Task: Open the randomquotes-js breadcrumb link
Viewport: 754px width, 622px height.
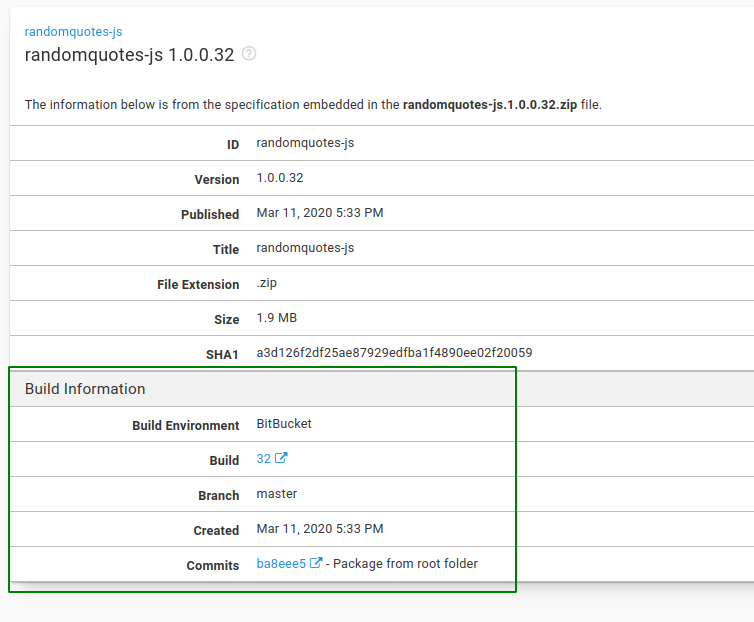Action: click(73, 32)
